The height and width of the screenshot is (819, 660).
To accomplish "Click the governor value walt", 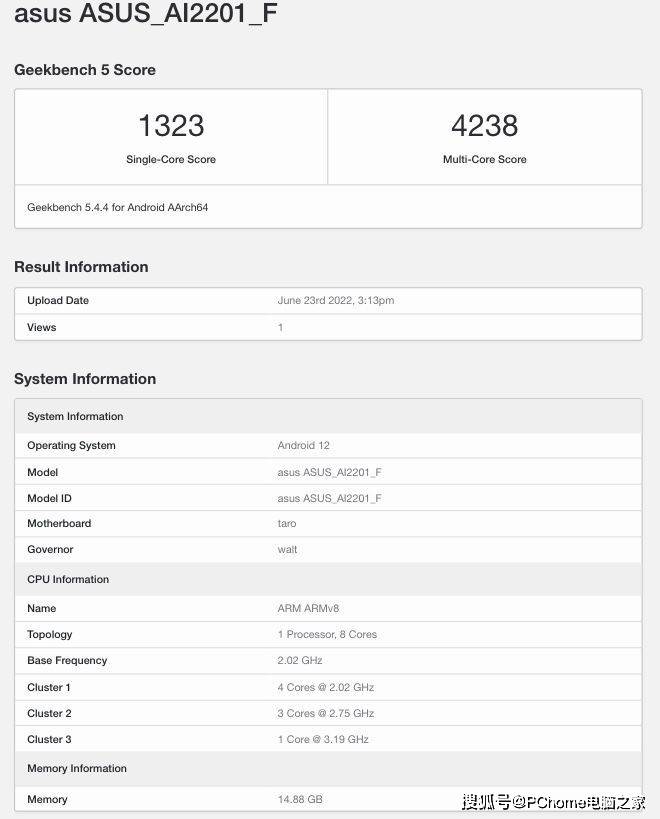I will (287, 549).
